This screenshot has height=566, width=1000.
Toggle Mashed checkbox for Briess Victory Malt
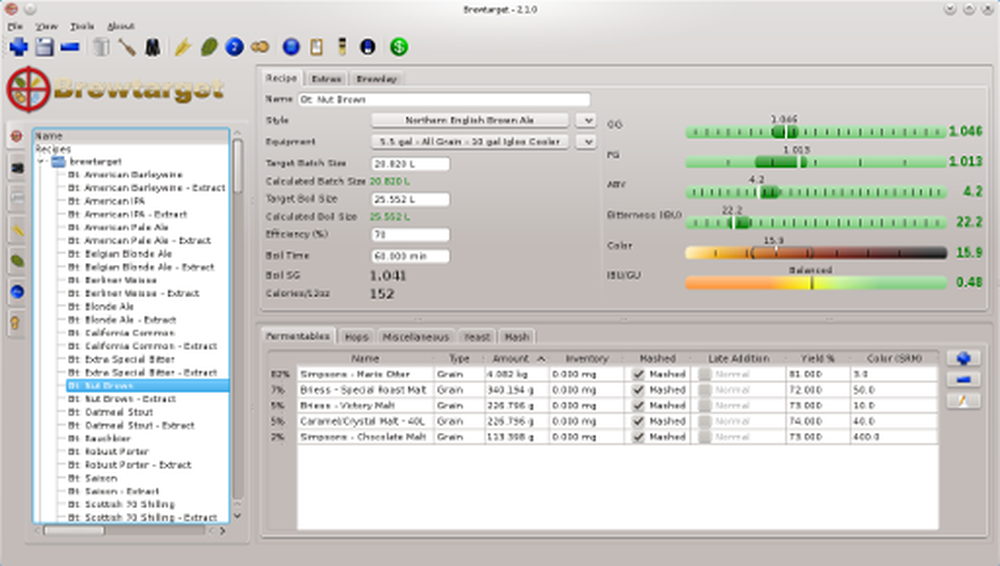(638, 405)
